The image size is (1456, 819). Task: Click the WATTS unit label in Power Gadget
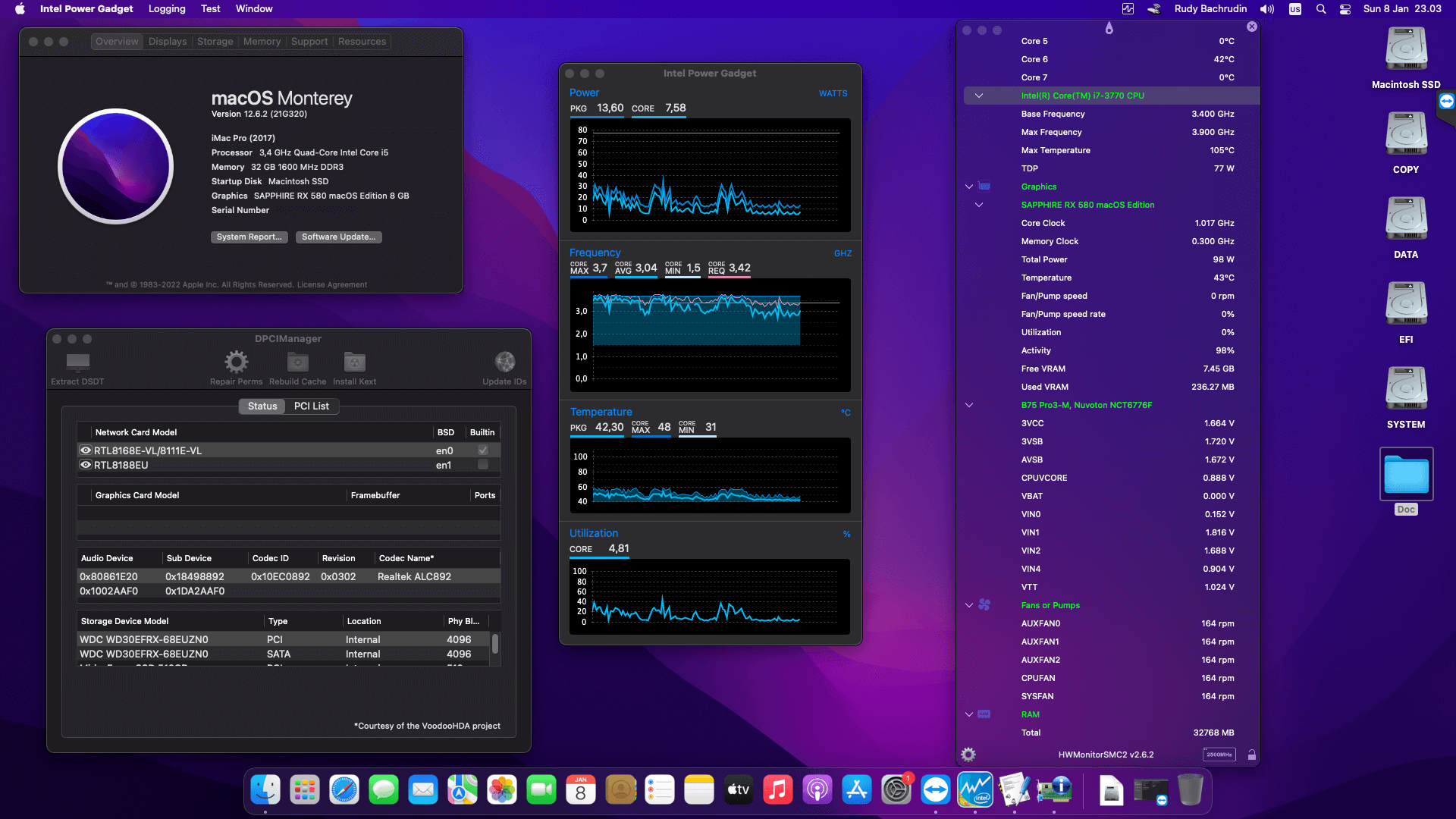833,94
